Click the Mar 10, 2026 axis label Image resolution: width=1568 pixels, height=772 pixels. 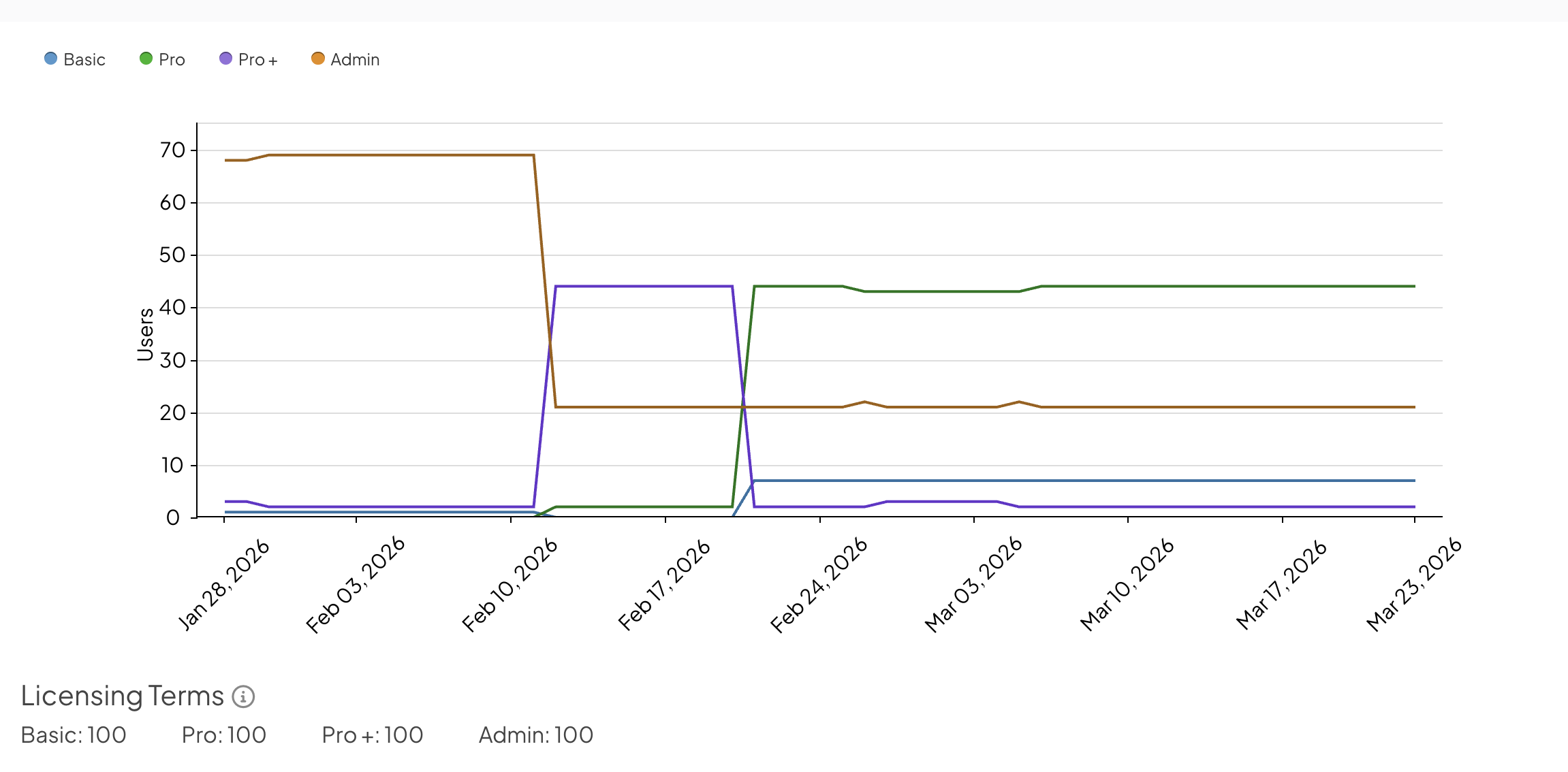pyautogui.click(x=1127, y=585)
